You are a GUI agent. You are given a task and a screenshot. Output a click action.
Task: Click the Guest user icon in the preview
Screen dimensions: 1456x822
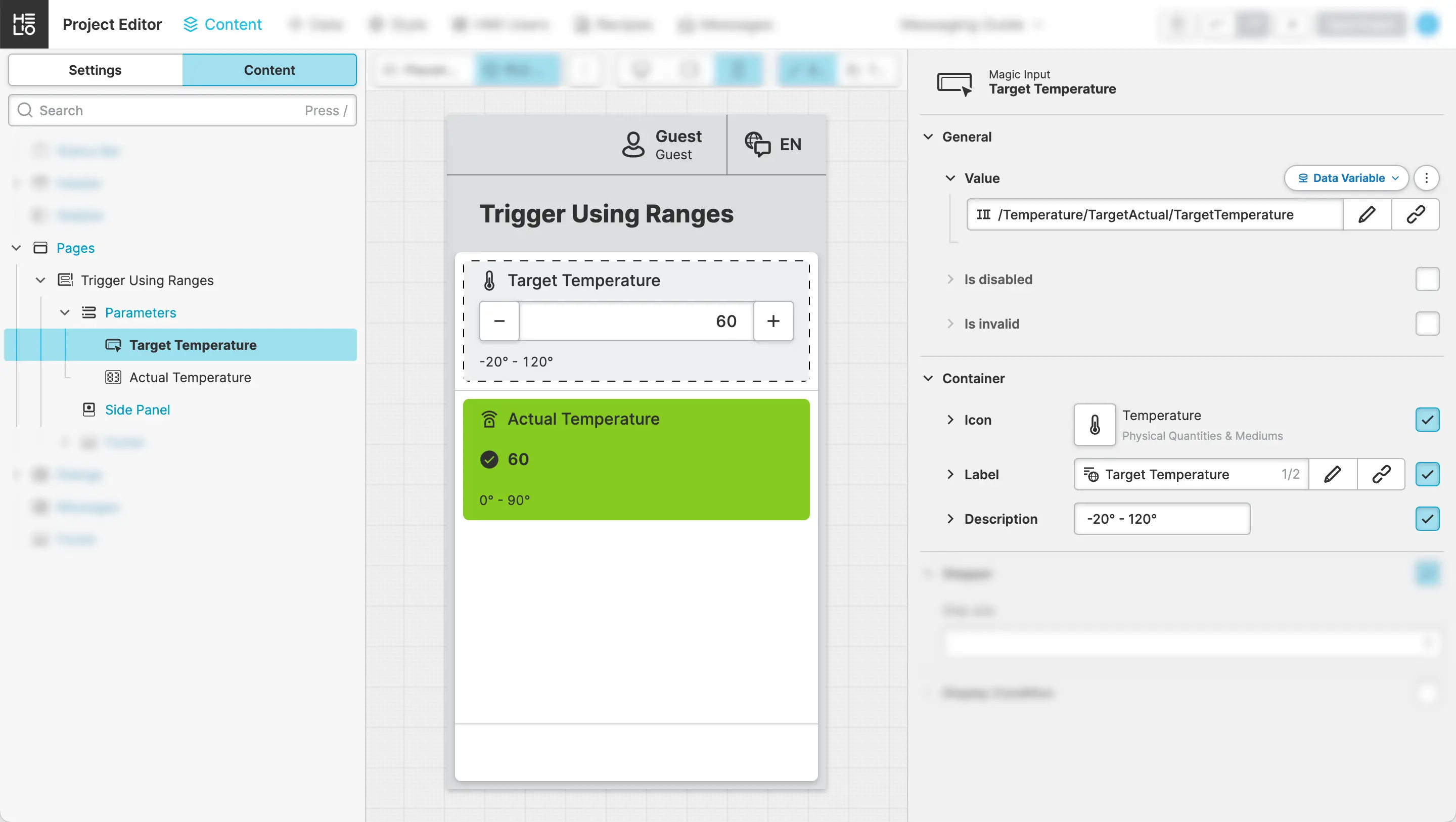click(633, 145)
